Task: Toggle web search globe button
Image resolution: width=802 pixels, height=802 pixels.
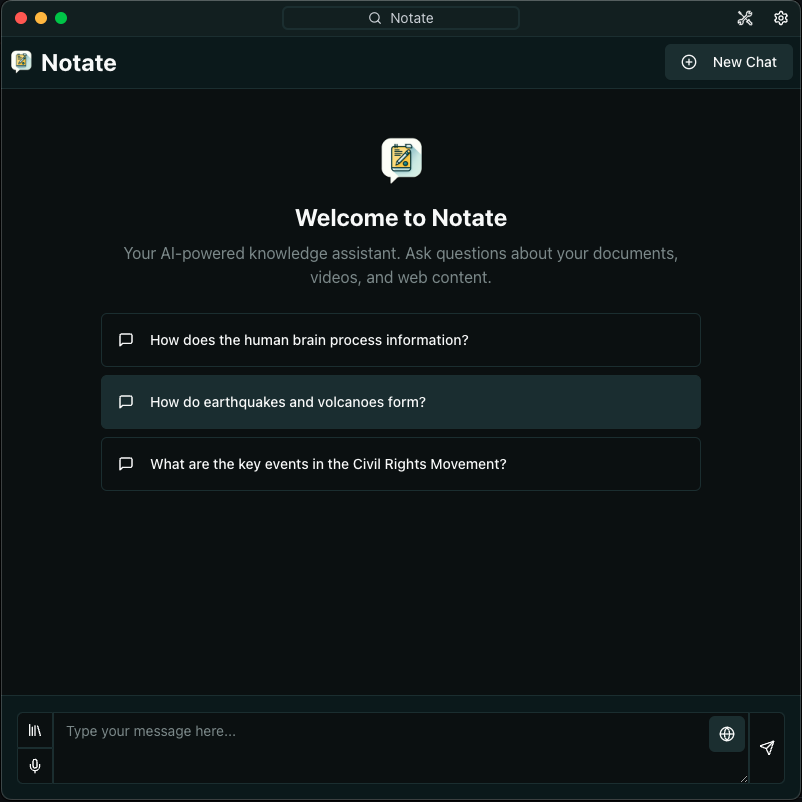Action: coord(726,734)
